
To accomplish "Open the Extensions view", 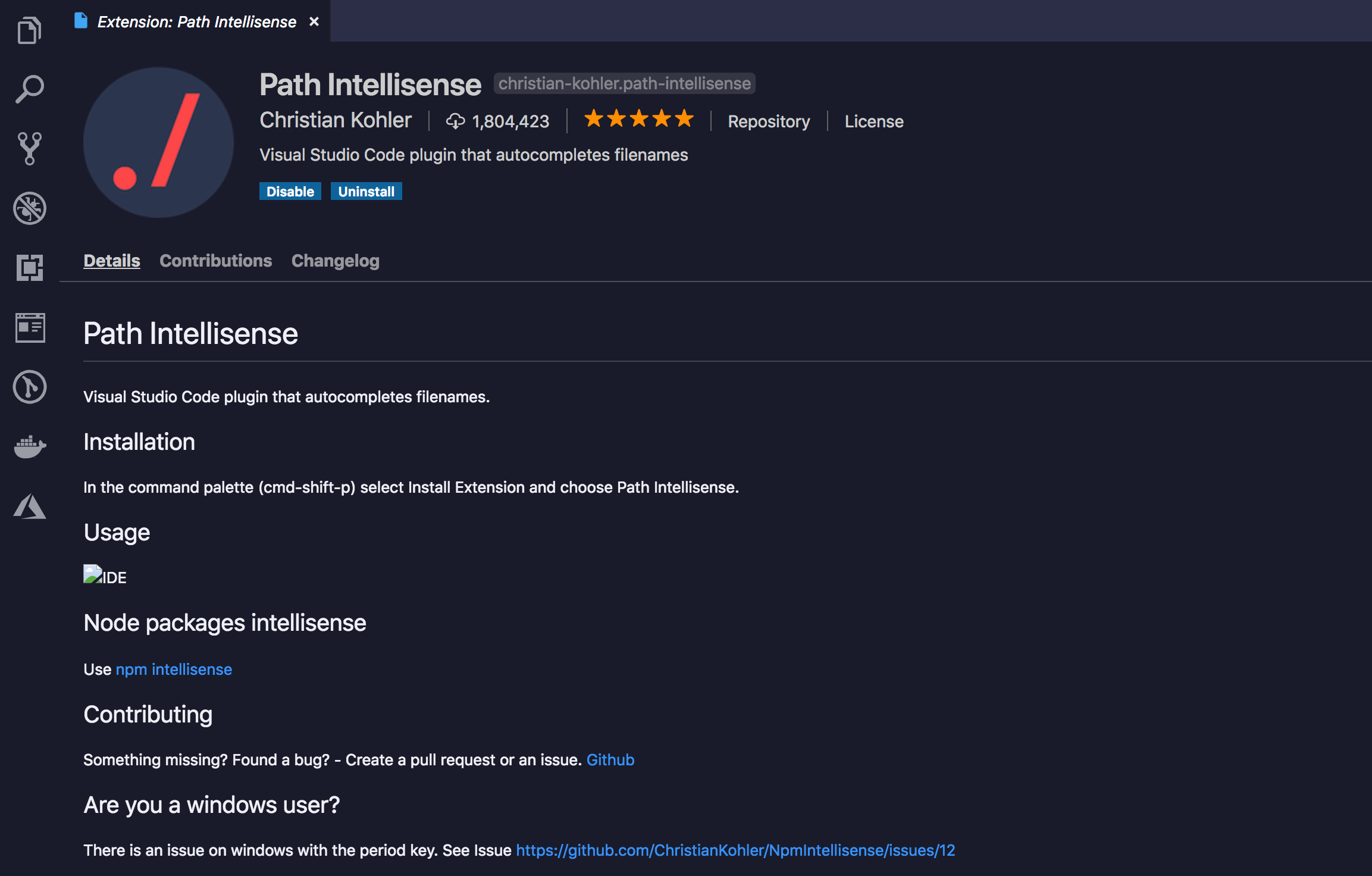I will (29, 268).
